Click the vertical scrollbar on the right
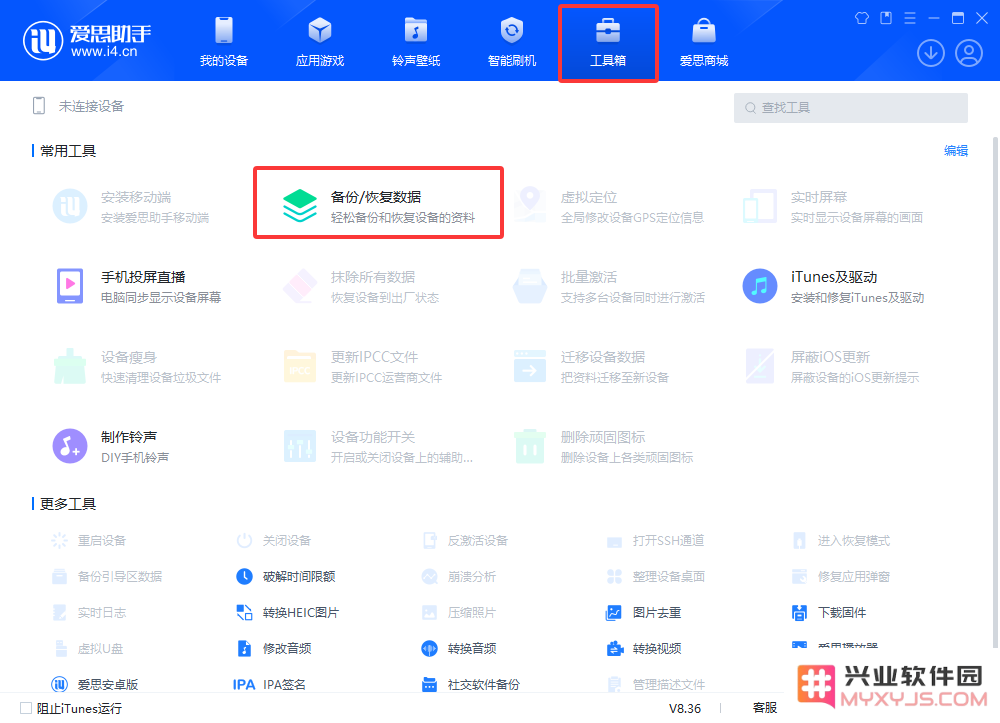The image size is (1000, 723). [995, 392]
